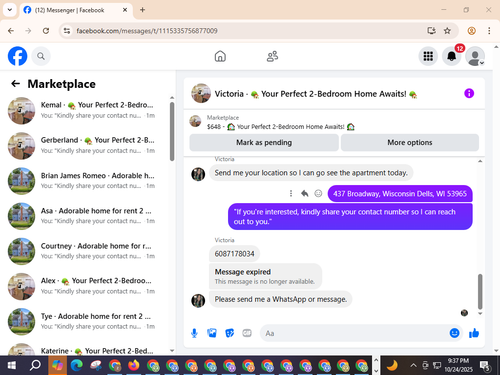Open the Facebook search magnifier
Viewport: 500px width, 375px height.
[41, 56]
